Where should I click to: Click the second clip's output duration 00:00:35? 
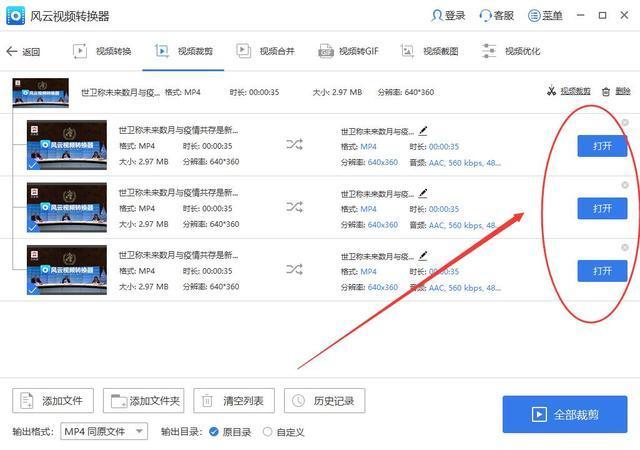(x=444, y=209)
